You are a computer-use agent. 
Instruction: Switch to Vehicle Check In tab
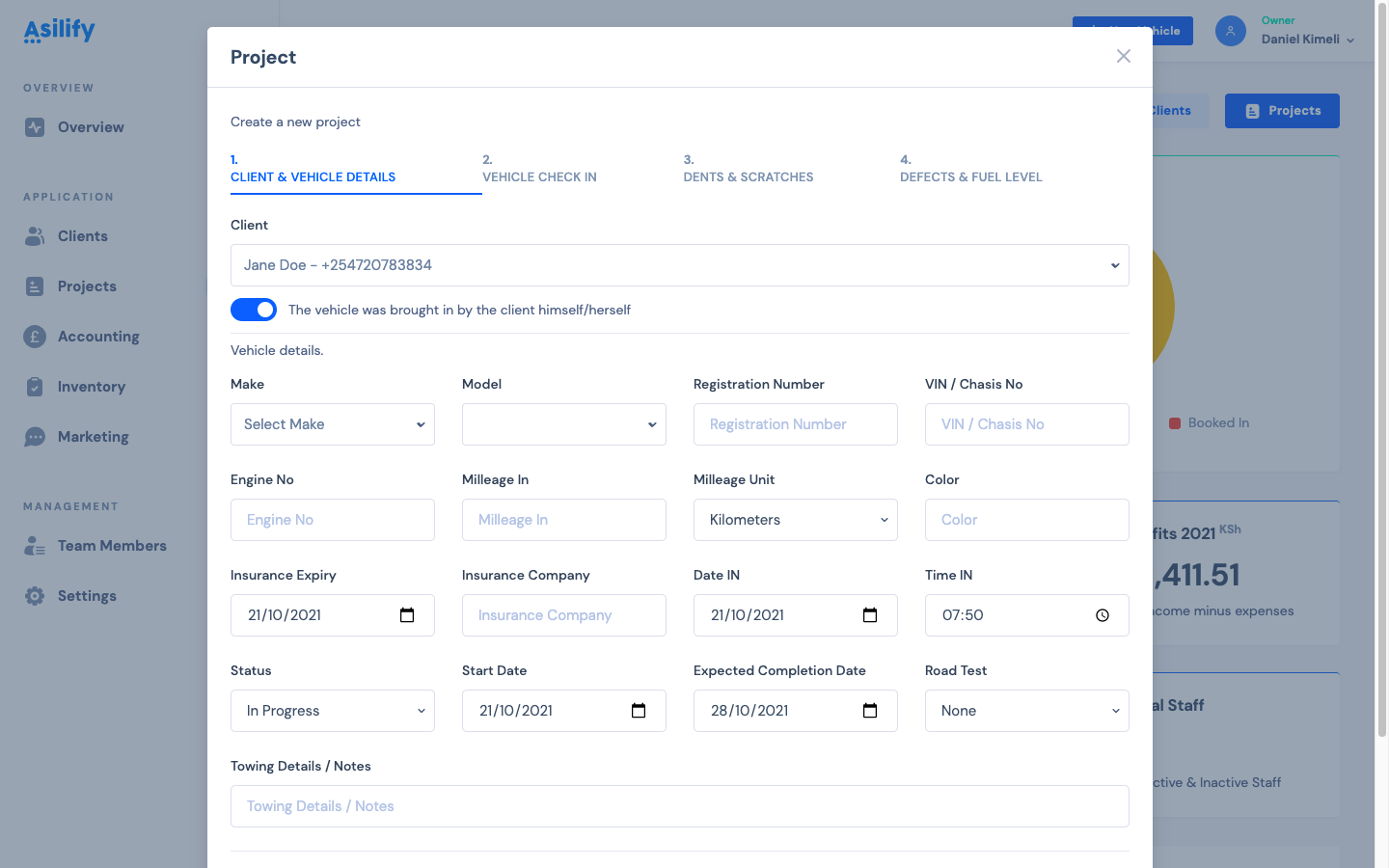(x=539, y=169)
